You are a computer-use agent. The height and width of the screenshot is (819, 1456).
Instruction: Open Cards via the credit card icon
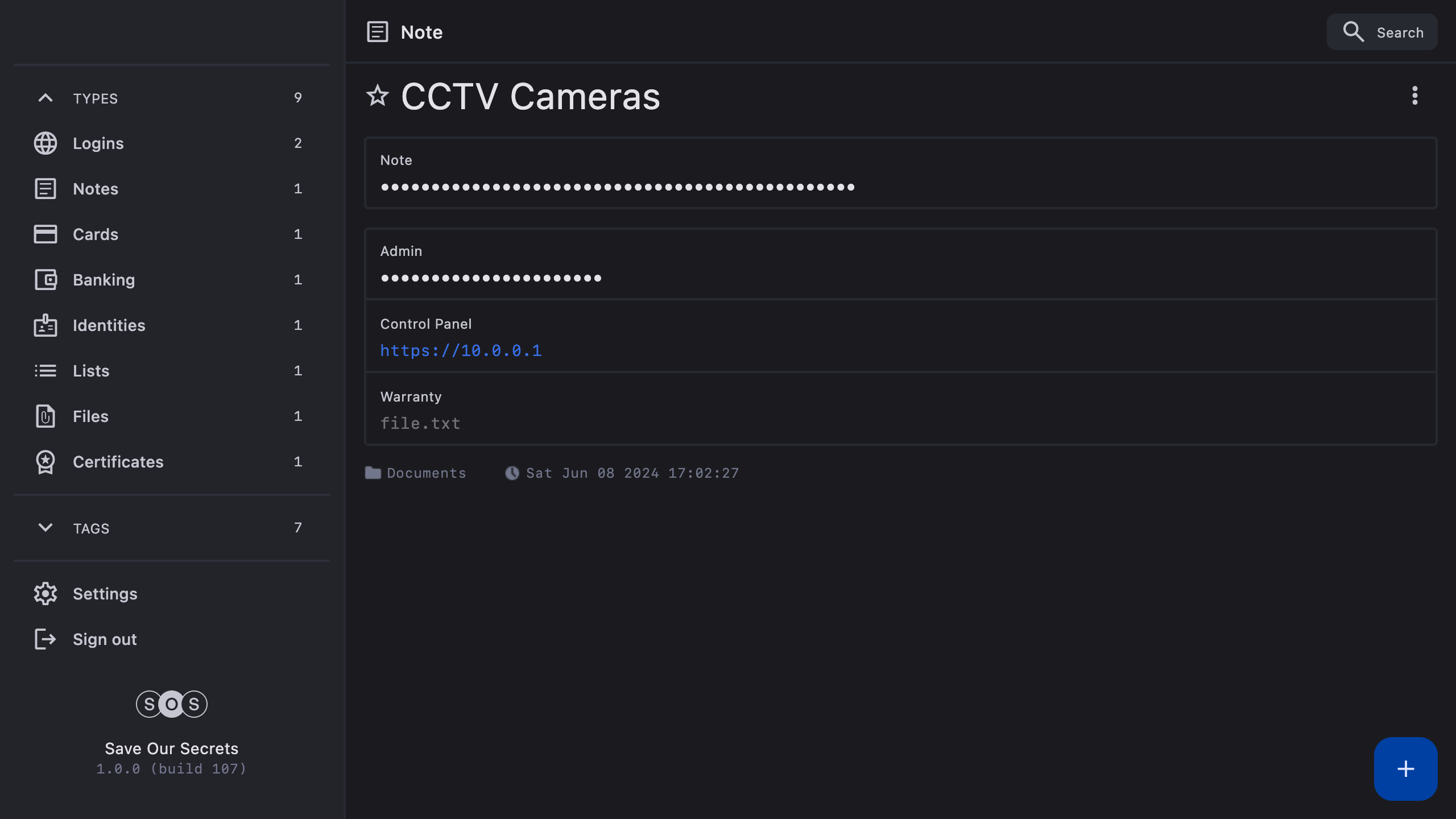[x=45, y=234]
